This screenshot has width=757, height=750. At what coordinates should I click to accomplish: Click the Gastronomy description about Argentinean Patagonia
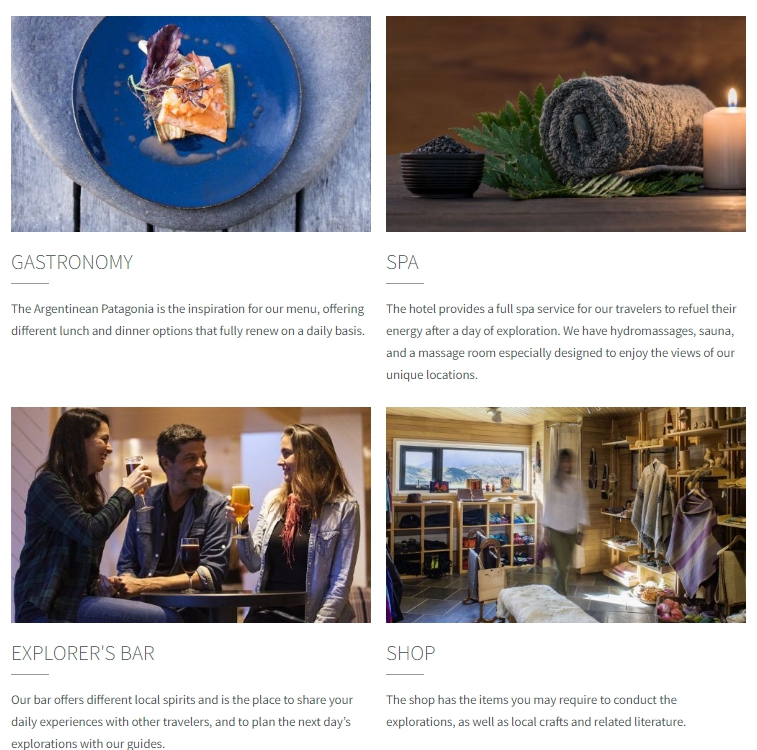(188, 319)
